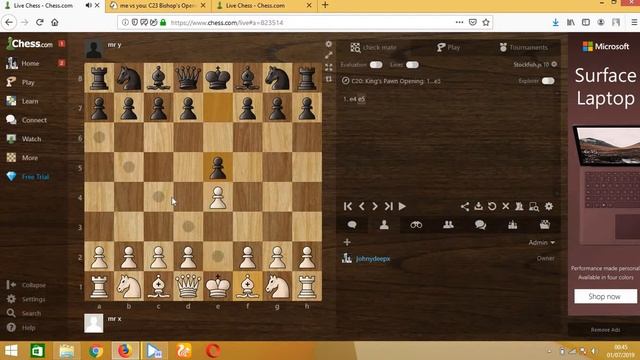Click the share game icon
Screen dimensions: 640x360
[464, 207]
